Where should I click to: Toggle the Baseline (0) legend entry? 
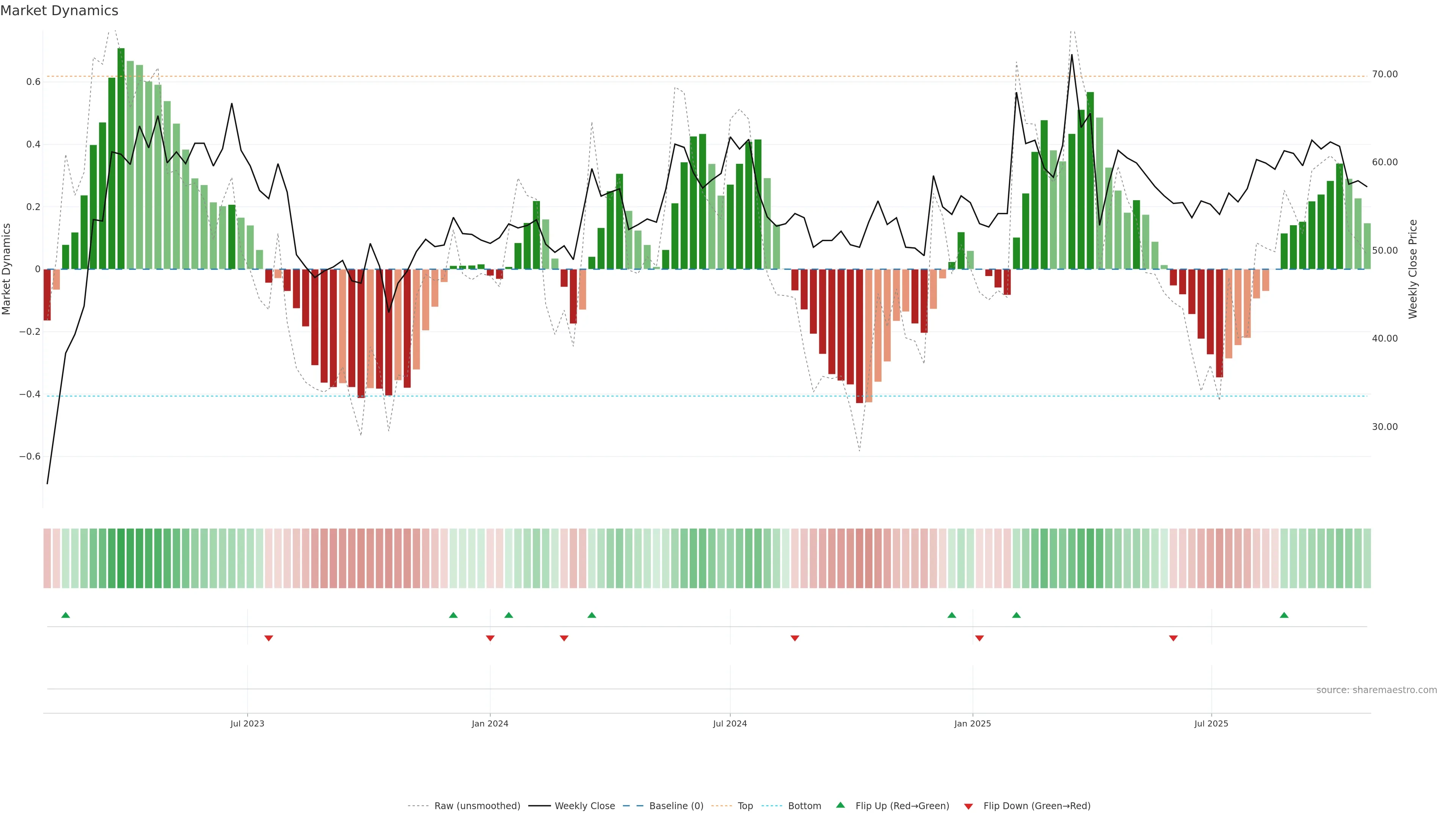coord(676,806)
